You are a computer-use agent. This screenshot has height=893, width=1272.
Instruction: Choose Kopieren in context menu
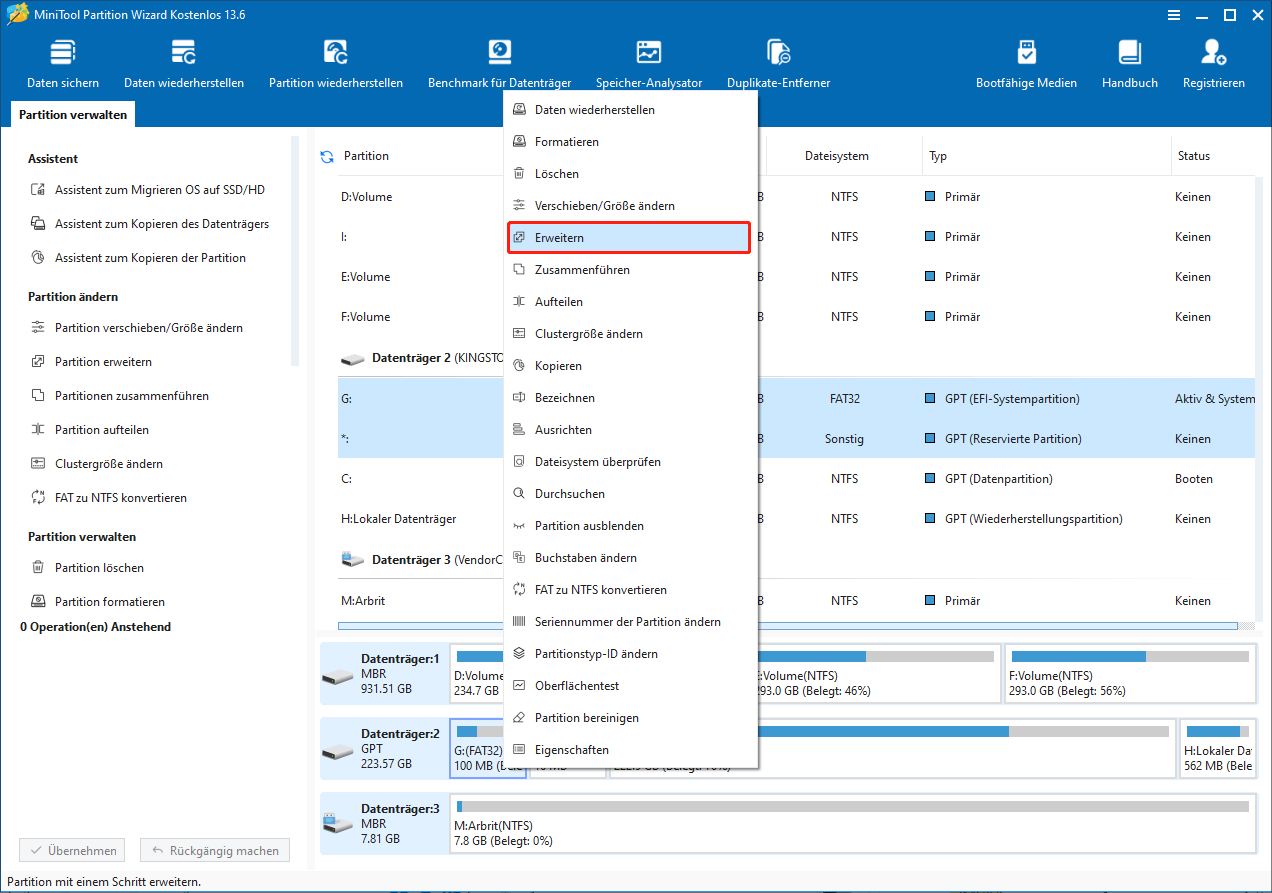pyautogui.click(x=630, y=366)
